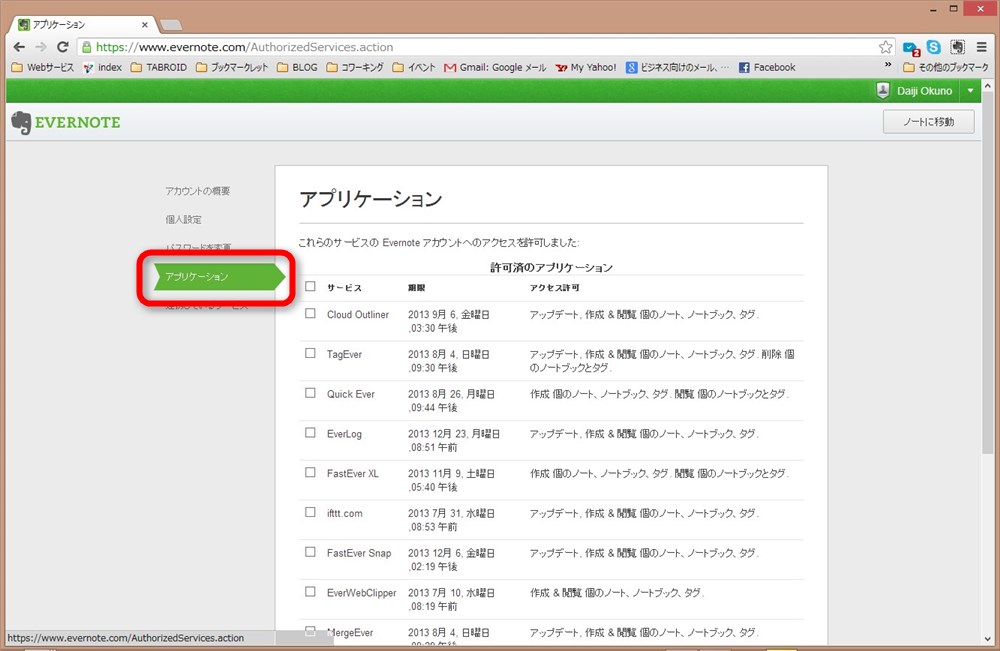
Task: Select アカウントの概要 in the sidebar
Action: (198, 191)
